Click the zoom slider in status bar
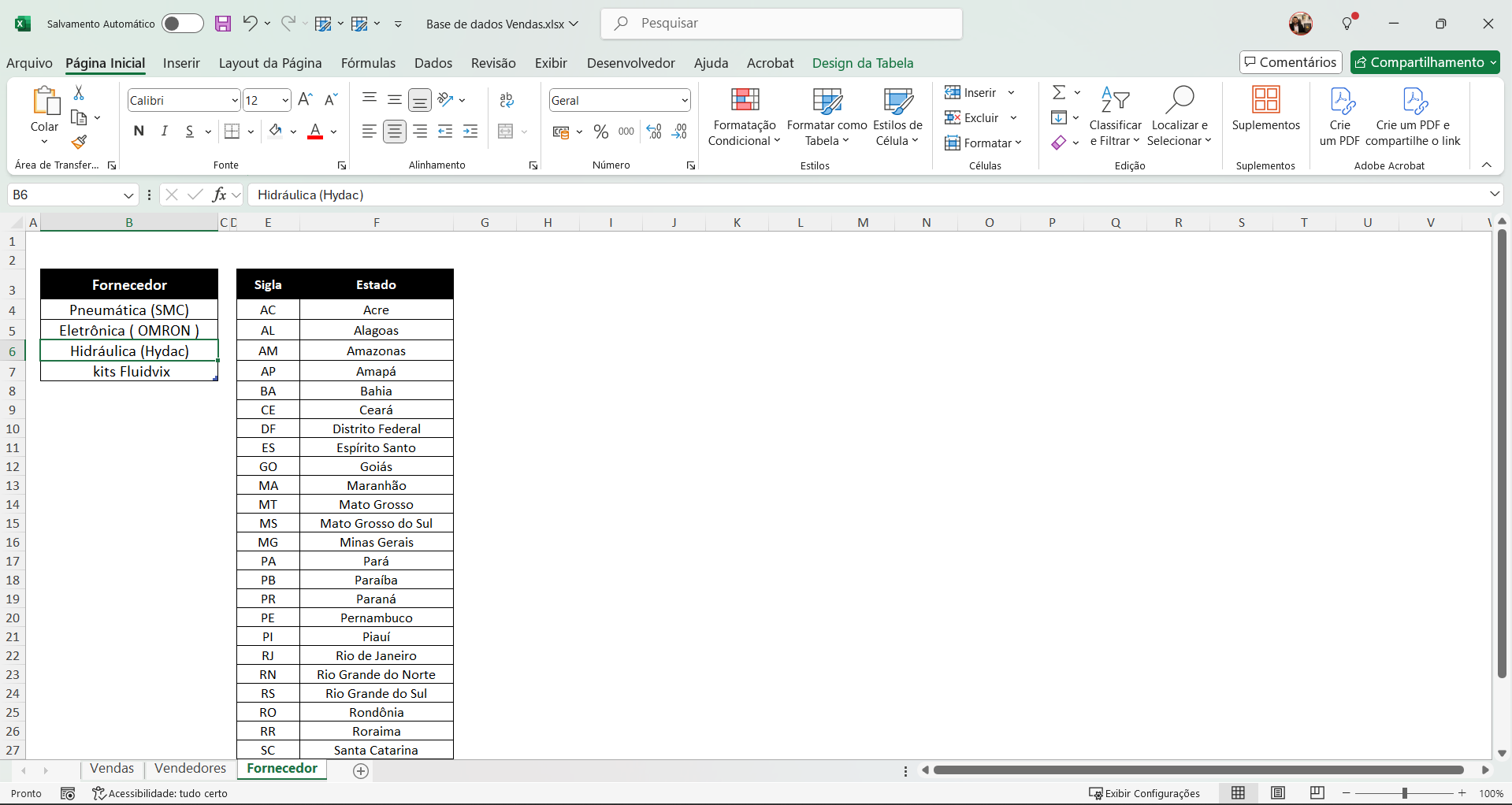1512x805 pixels. (x=1404, y=793)
